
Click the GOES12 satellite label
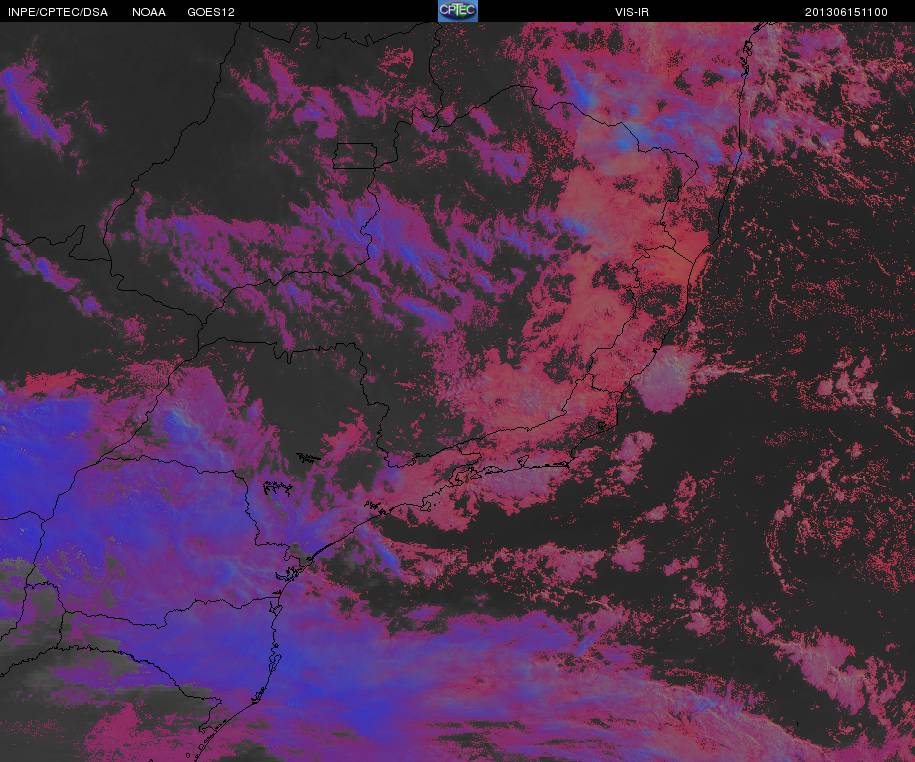coord(211,12)
